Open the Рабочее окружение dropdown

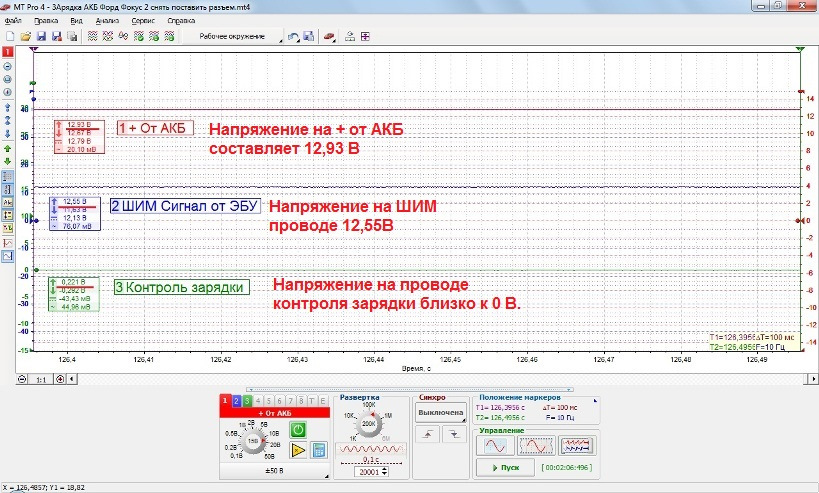pyautogui.click(x=232, y=37)
